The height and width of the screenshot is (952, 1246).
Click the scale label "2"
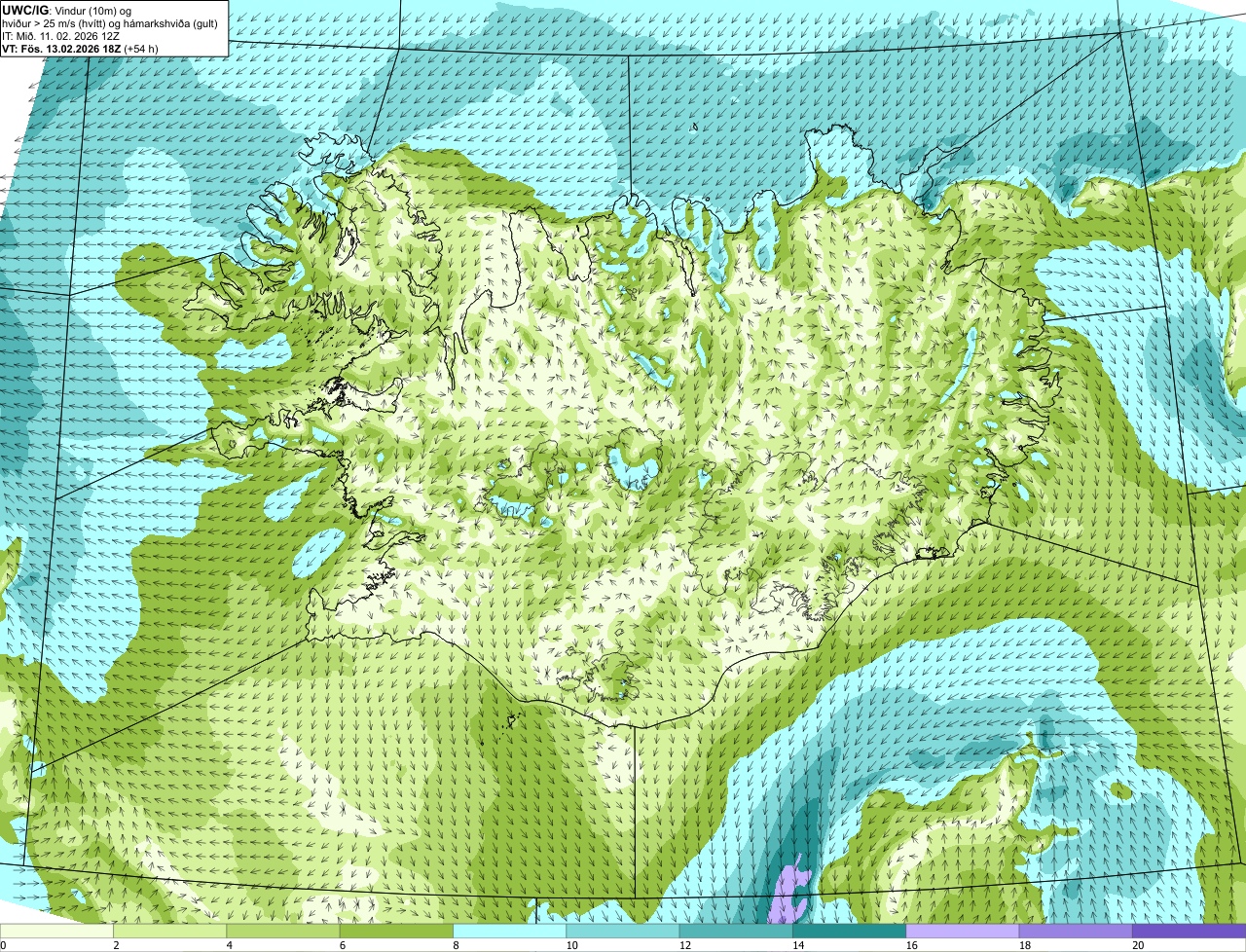(x=117, y=945)
